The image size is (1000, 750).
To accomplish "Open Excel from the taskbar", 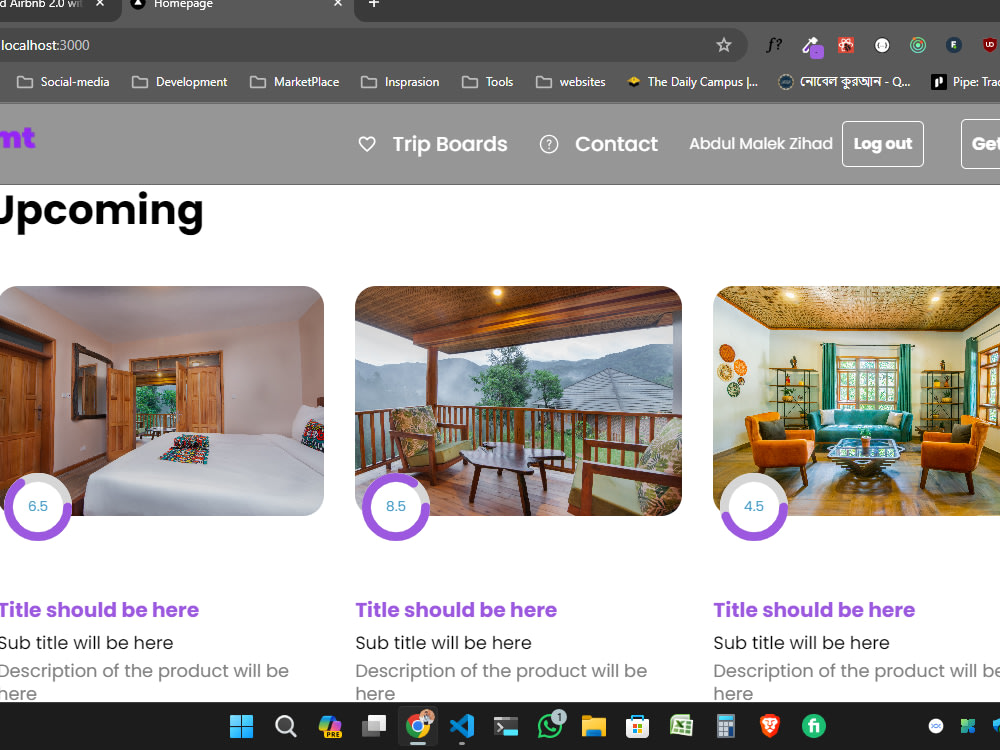I will tap(681, 726).
